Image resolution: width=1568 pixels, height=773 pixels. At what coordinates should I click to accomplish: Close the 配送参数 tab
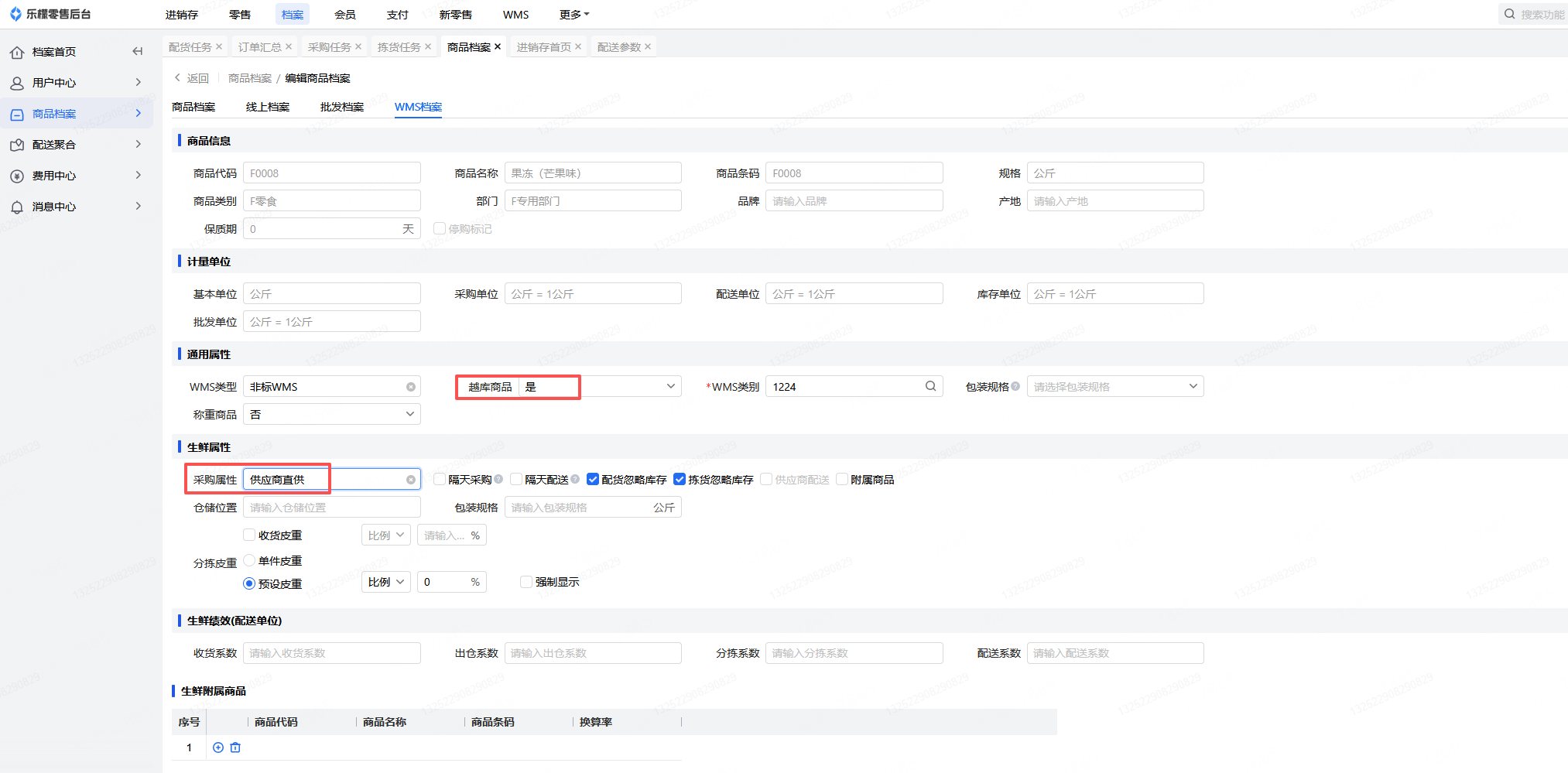click(x=648, y=46)
